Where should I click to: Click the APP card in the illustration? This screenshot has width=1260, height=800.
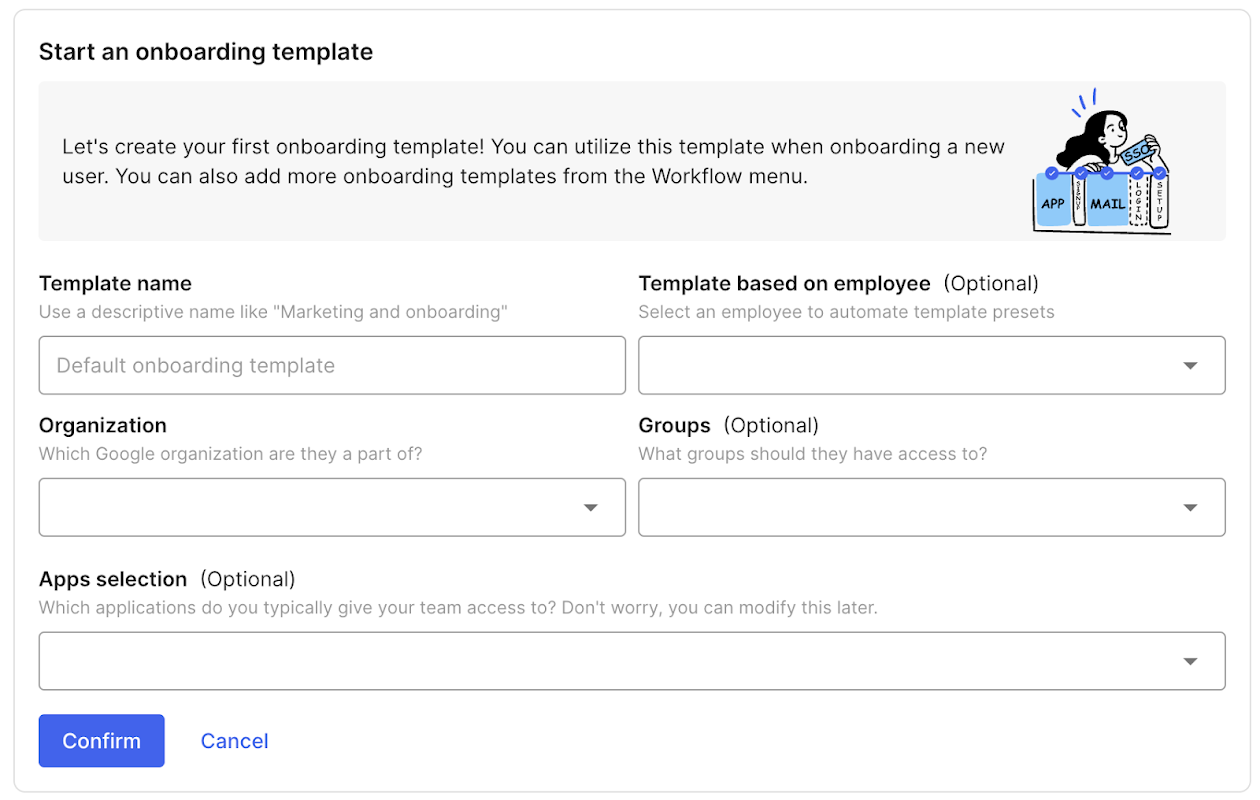pyautogui.click(x=1053, y=202)
